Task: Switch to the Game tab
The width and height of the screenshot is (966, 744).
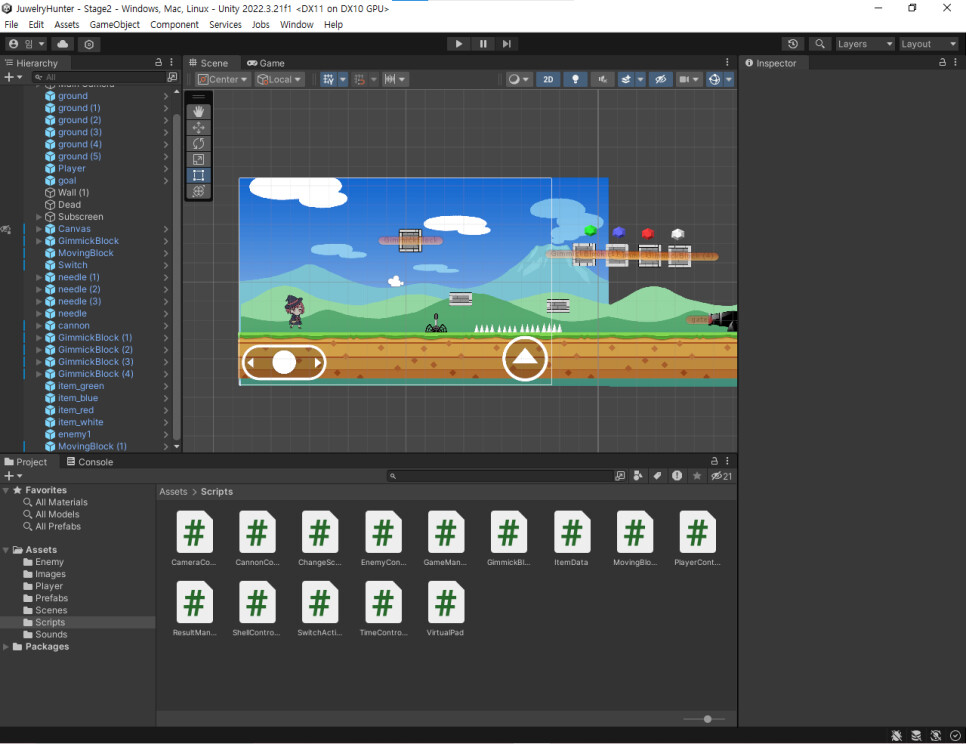Action: click(x=265, y=63)
